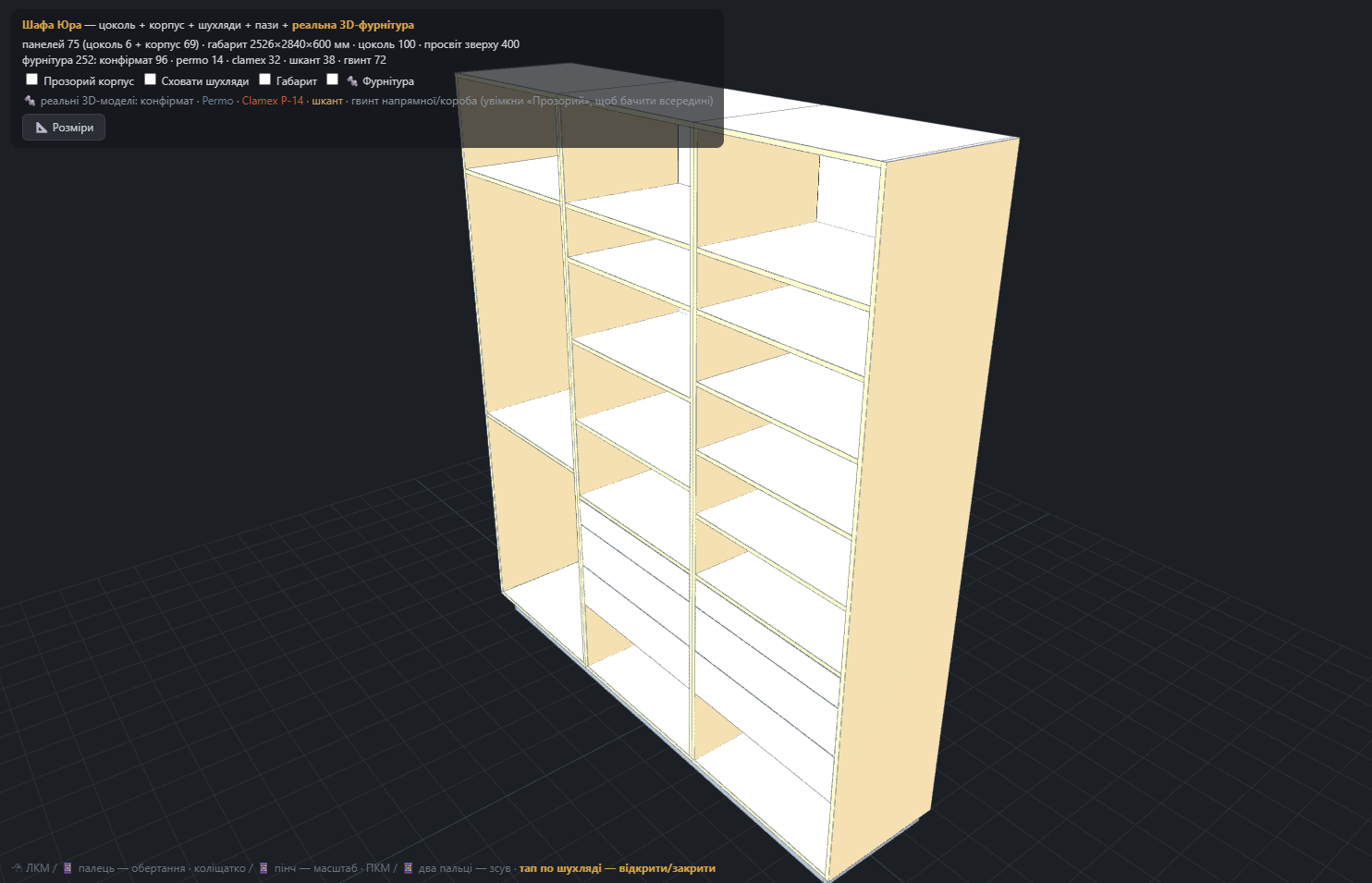1372x883 pixels.
Task: Enable the Прозорий корпус checkbox
Action: click(x=31, y=80)
